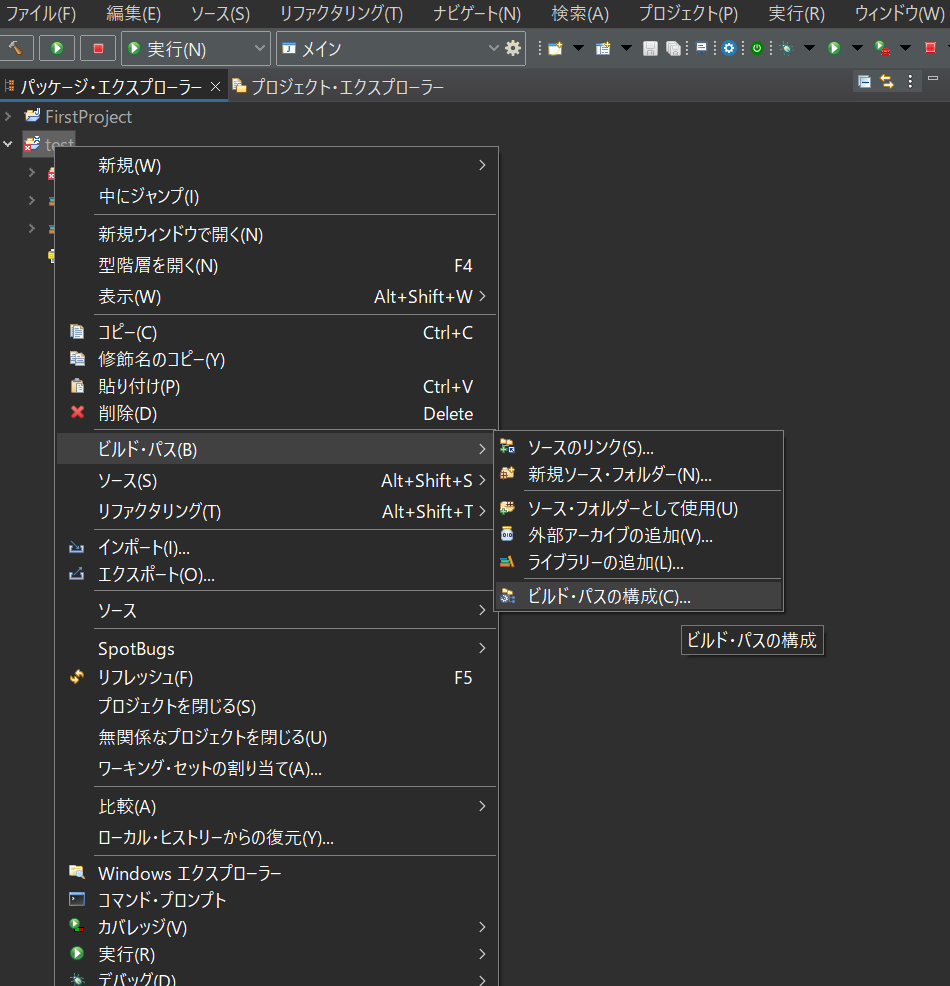
Task: Click the Save All icon
Action: pos(674,47)
